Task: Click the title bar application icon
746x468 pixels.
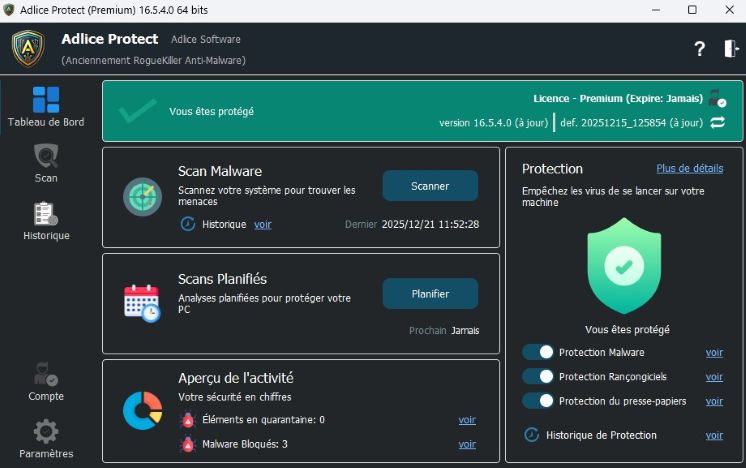Action: coord(9,10)
